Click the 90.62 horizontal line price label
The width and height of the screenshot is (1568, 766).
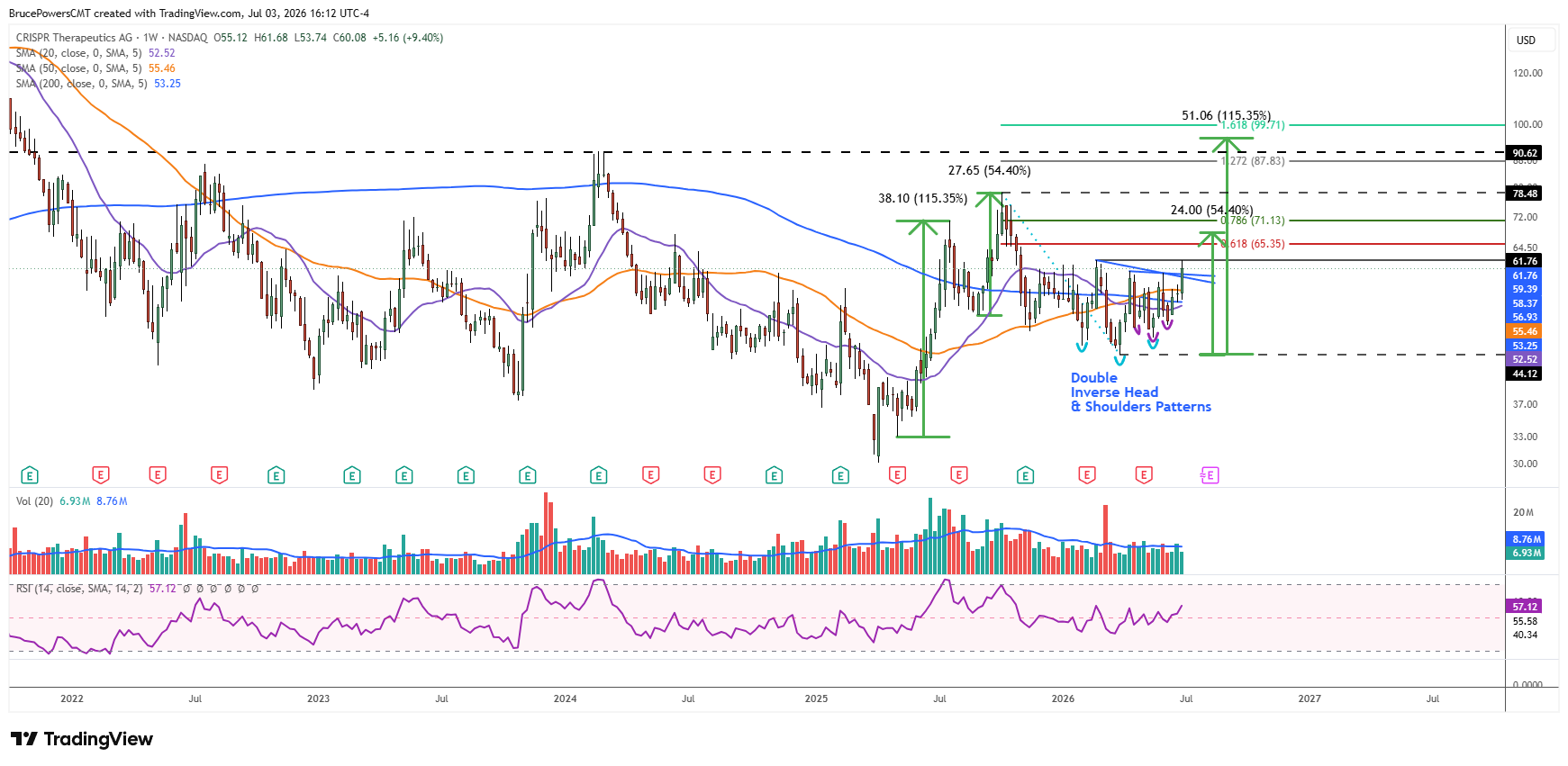click(1525, 153)
